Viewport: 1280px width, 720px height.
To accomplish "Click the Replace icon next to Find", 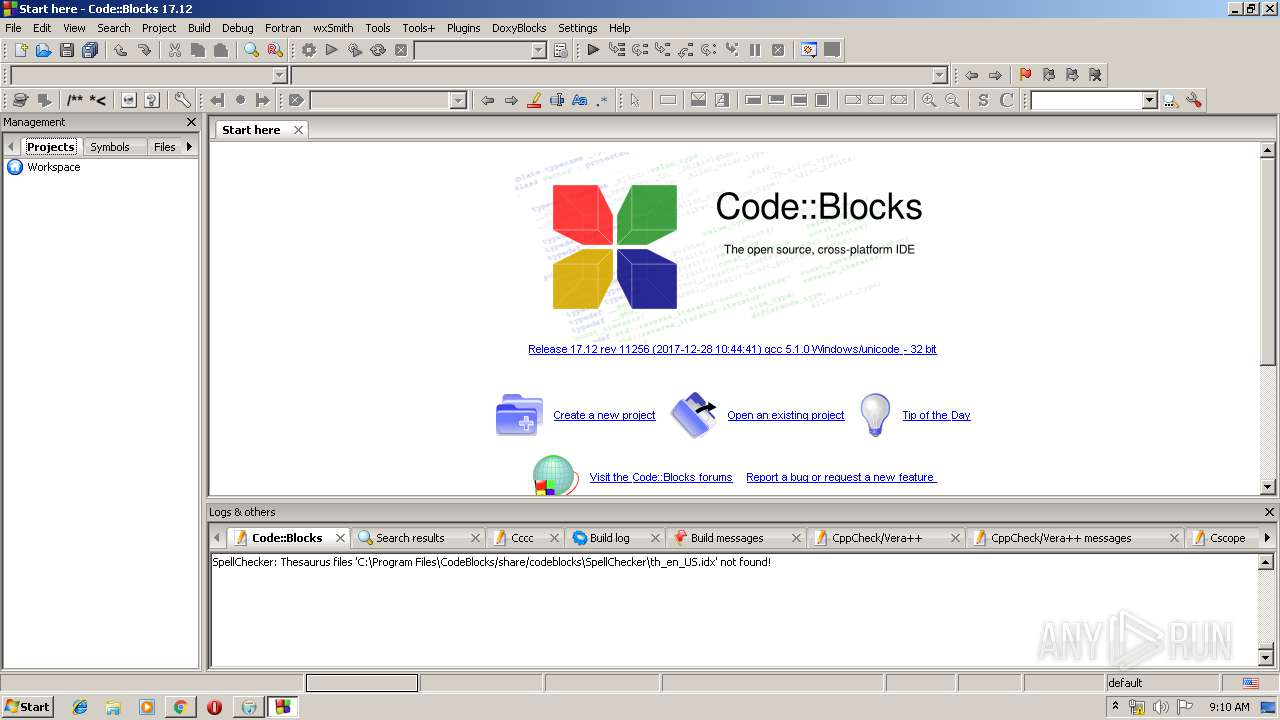I will pos(275,50).
